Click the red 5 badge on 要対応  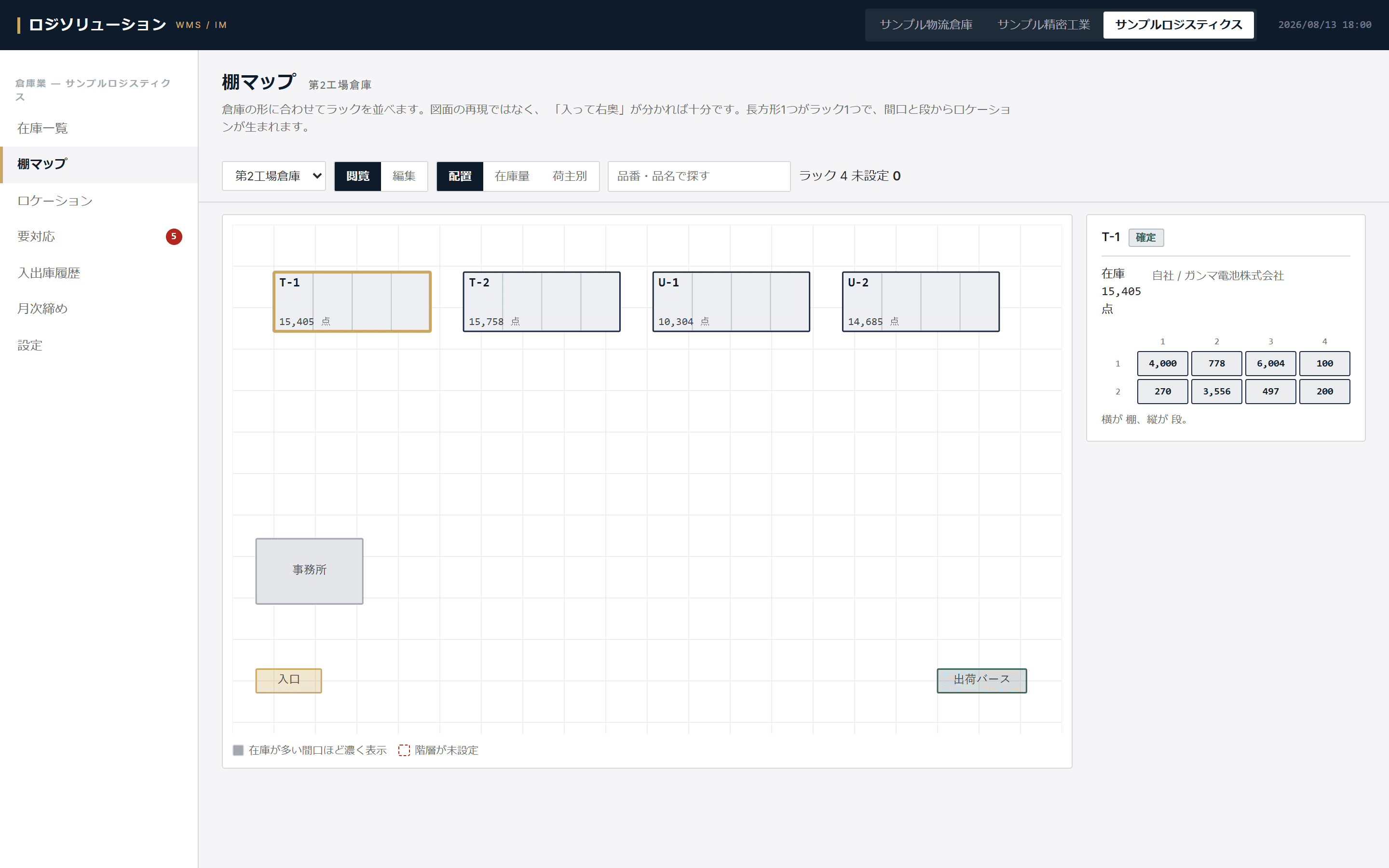(x=174, y=236)
